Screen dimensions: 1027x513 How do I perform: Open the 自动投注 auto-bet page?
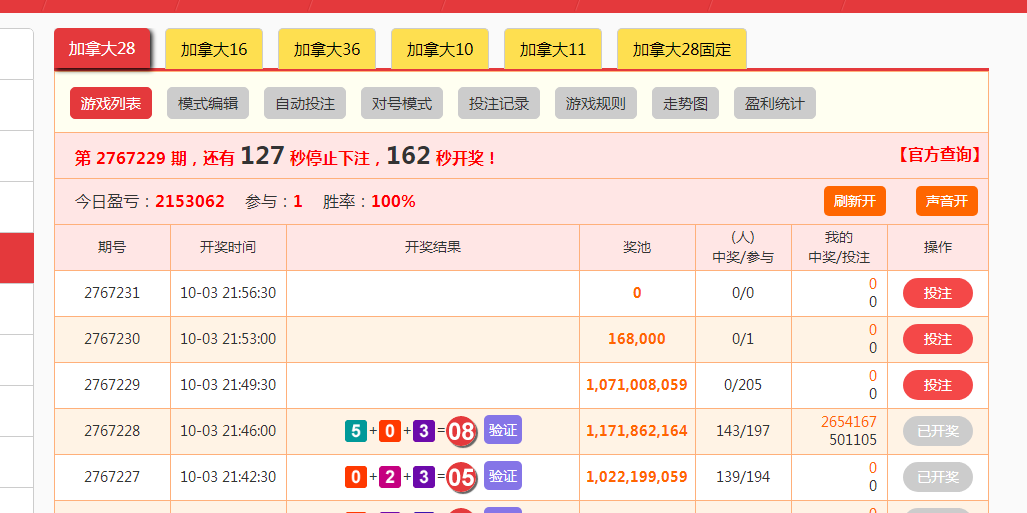point(305,103)
